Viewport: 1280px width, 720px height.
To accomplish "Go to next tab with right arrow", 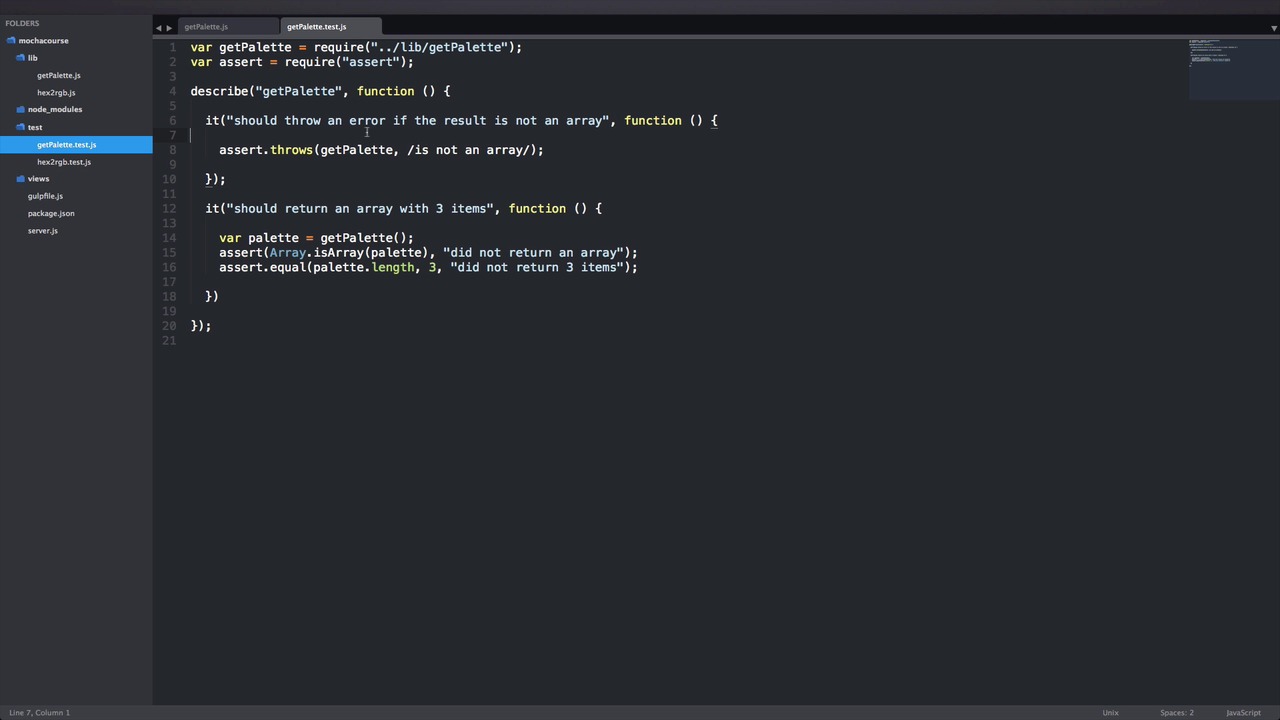I will point(169,28).
